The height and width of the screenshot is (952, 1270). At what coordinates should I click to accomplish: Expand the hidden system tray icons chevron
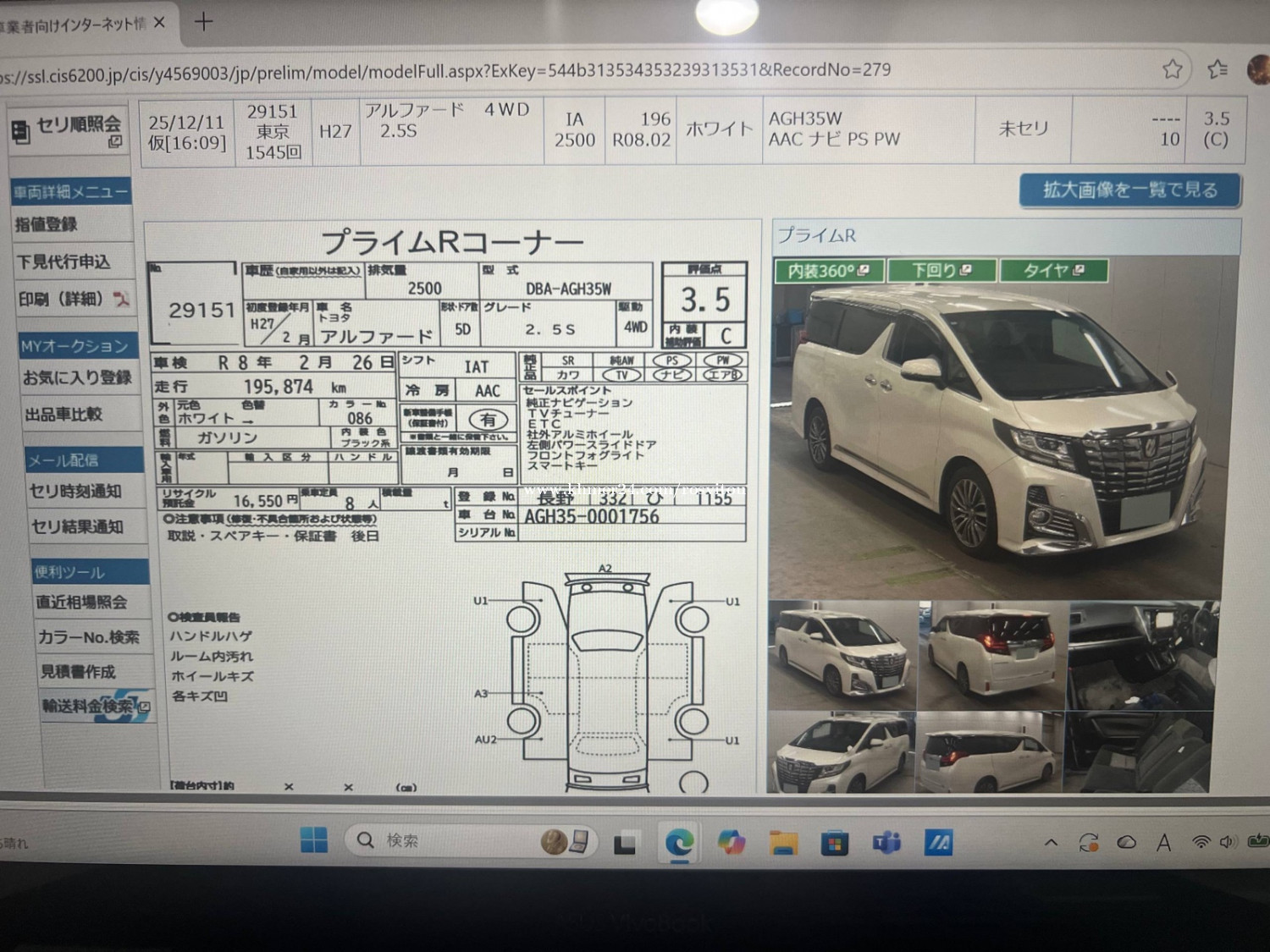click(x=1051, y=842)
